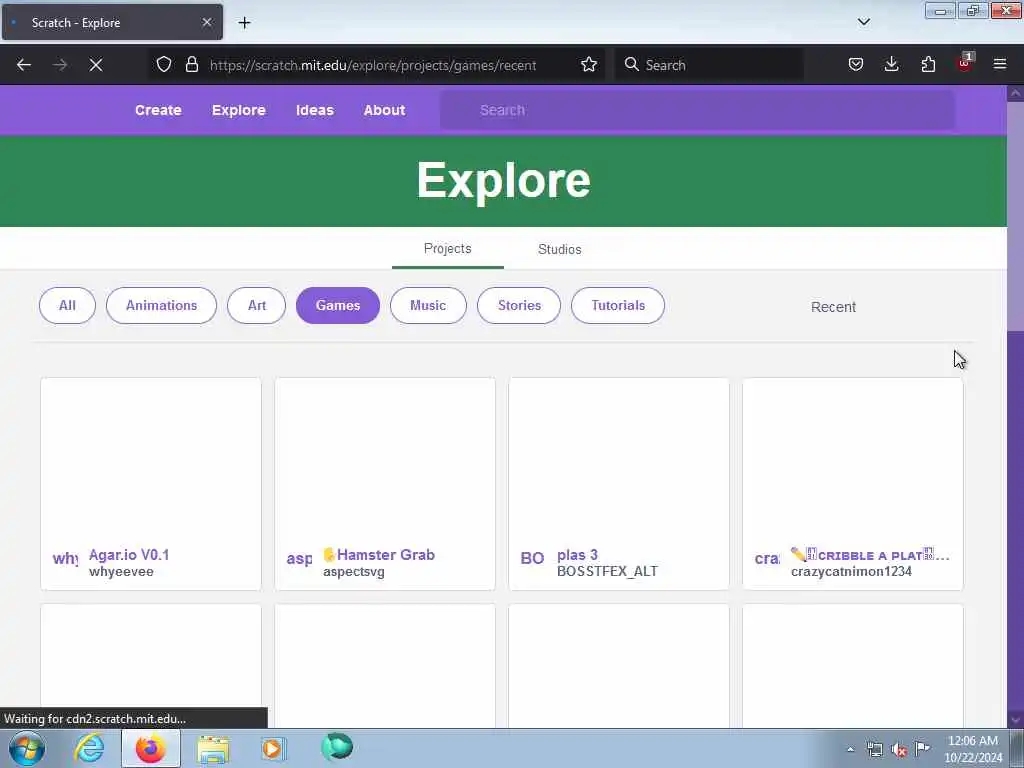Open the uBlock extension icon with badge
Screen dimensions: 1024x768
coord(965,63)
